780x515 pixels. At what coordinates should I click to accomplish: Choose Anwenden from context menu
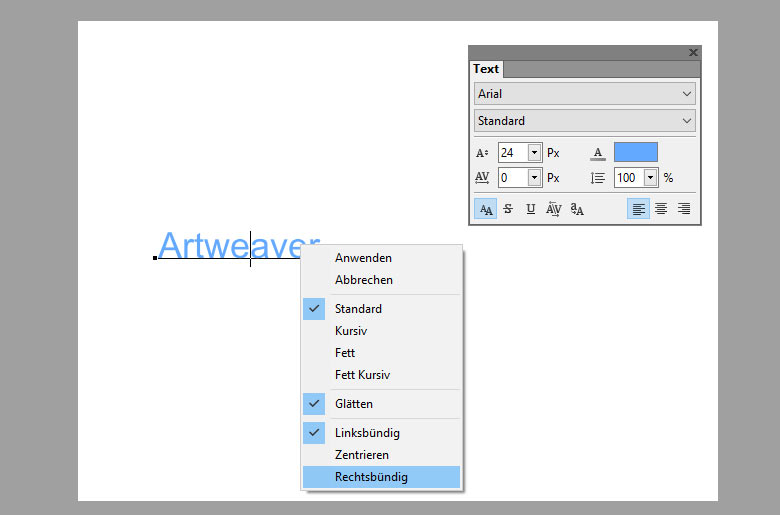pos(382,258)
